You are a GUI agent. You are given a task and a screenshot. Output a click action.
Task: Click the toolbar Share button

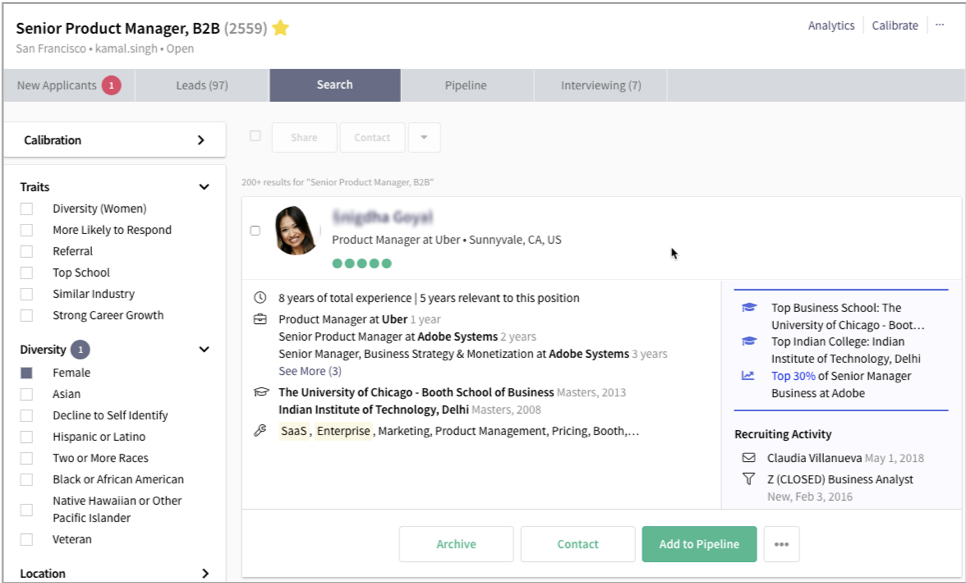tap(304, 137)
